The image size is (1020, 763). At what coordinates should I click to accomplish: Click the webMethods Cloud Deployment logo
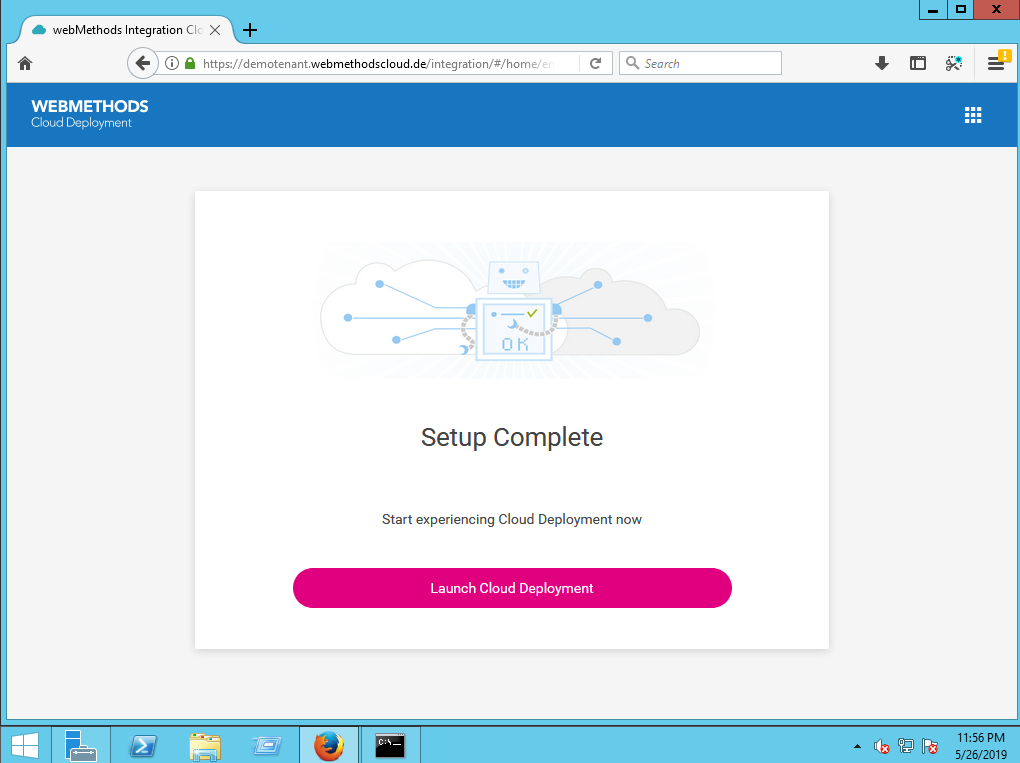(90, 114)
